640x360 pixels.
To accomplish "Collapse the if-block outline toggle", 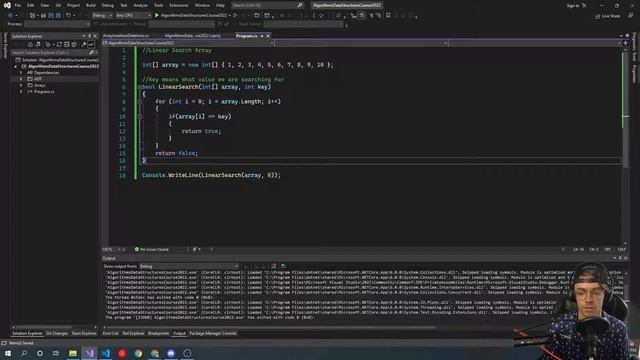I will click(x=140, y=116).
